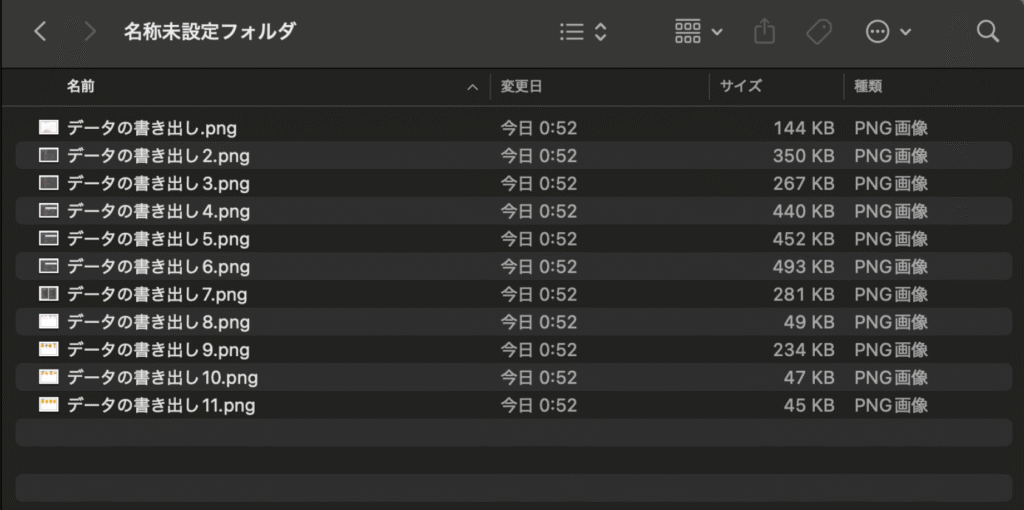Select thumbnail of データの書き出し 9.png
Image resolution: width=1024 pixels, height=510 pixels.
click(49, 349)
